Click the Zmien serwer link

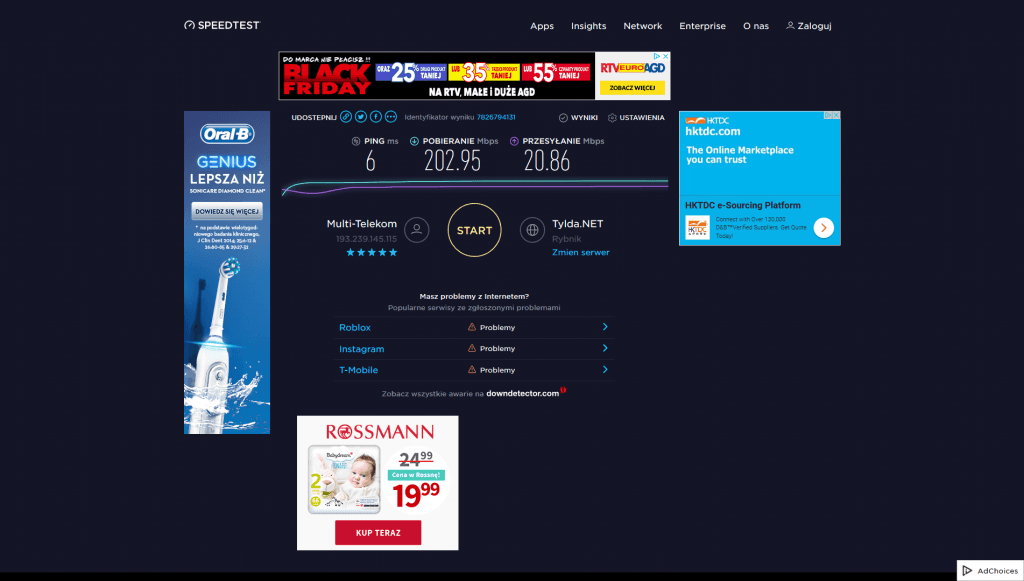pos(581,252)
